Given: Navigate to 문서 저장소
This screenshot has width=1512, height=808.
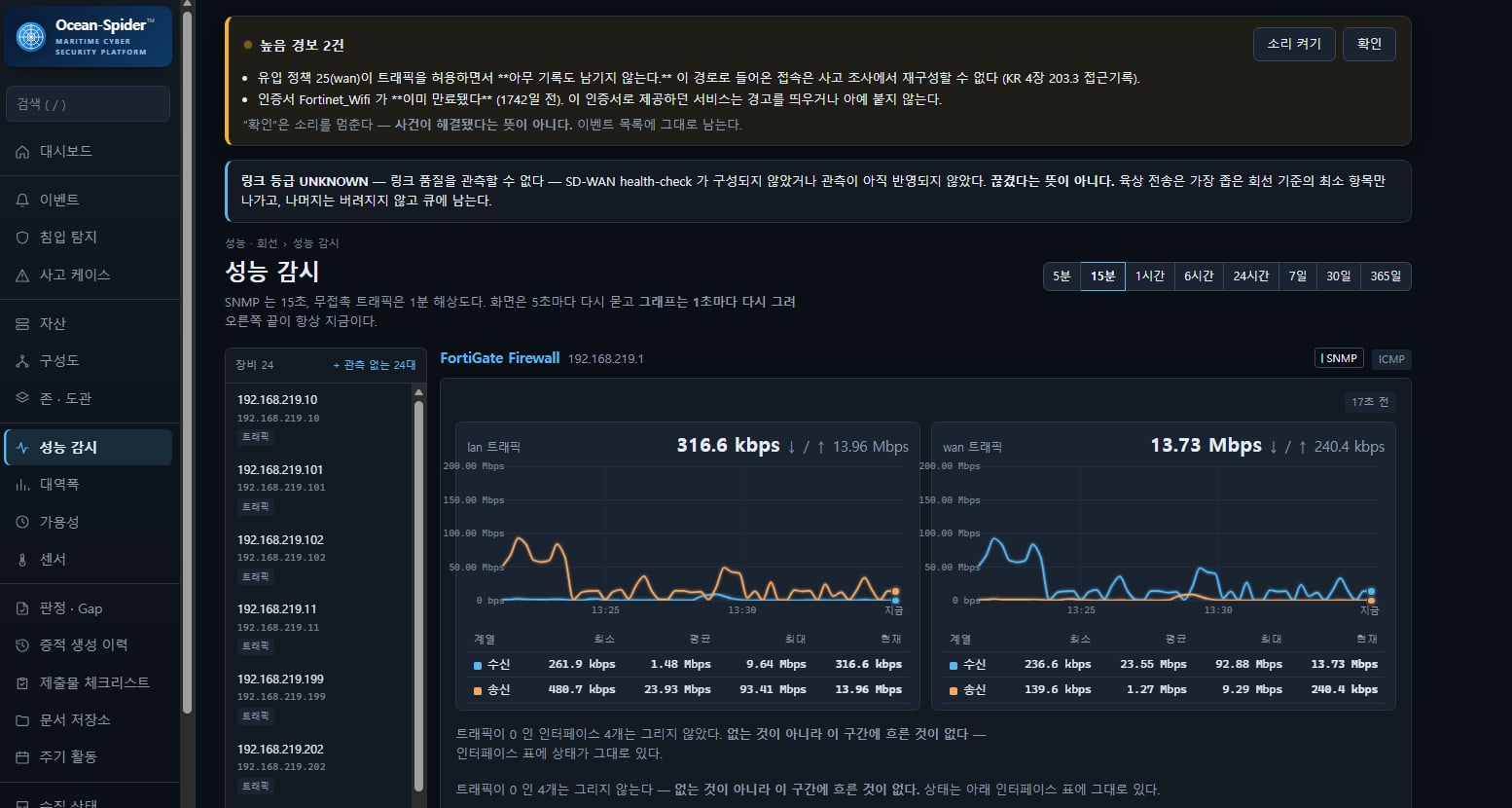Looking at the screenshot, I should [89, 720].
